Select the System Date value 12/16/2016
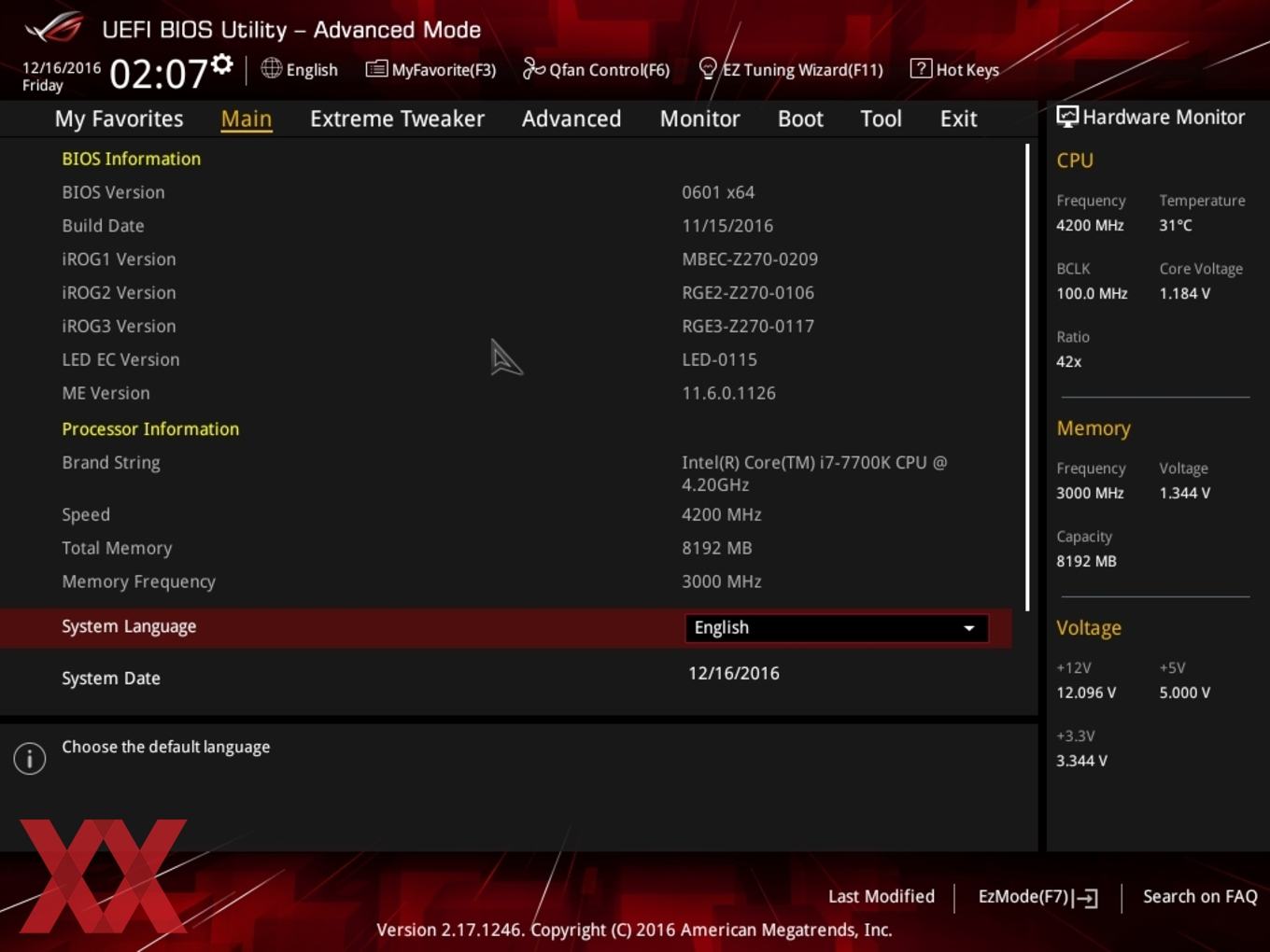Viewport: 1270px width, 952px height. 734,673
